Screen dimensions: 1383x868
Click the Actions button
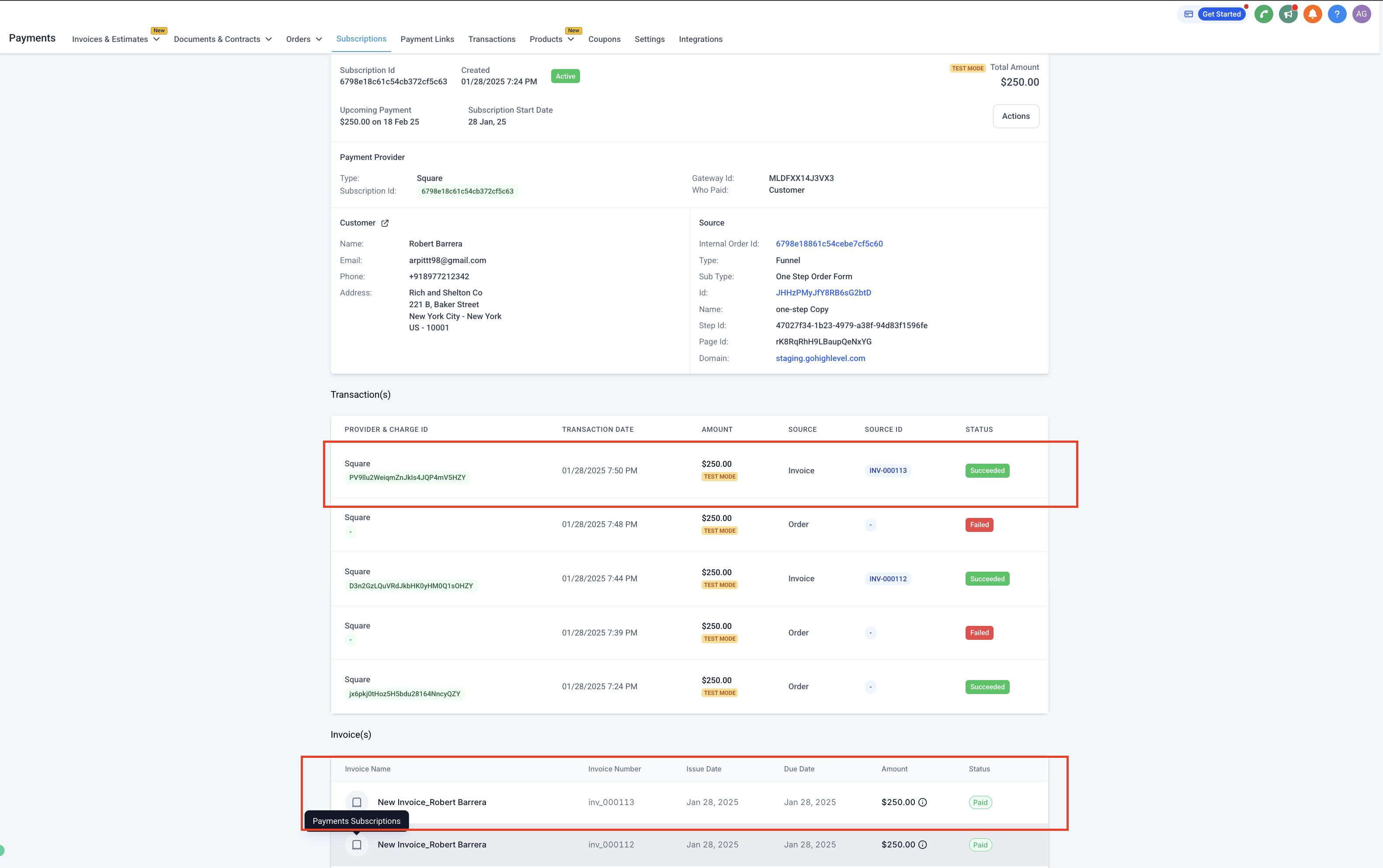pos(1015,116)
